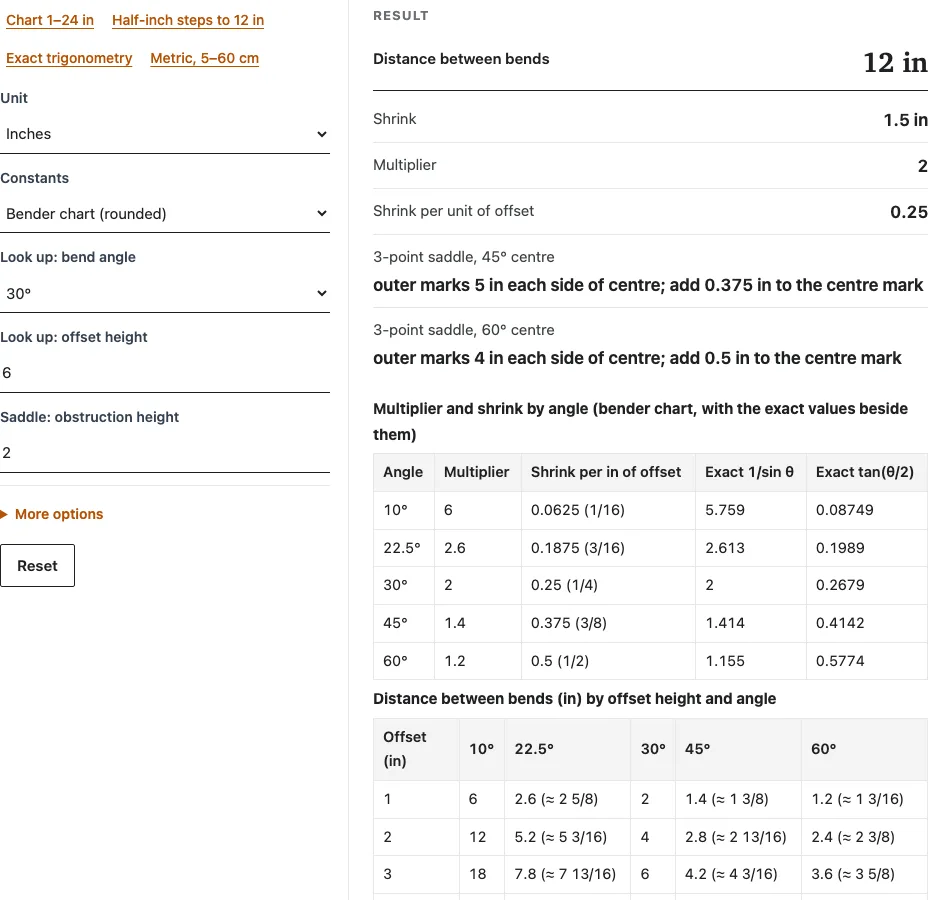
Task: Click the 5.2 (≈ 5 3/16) distance cell
Action: [x=568, y=837]
